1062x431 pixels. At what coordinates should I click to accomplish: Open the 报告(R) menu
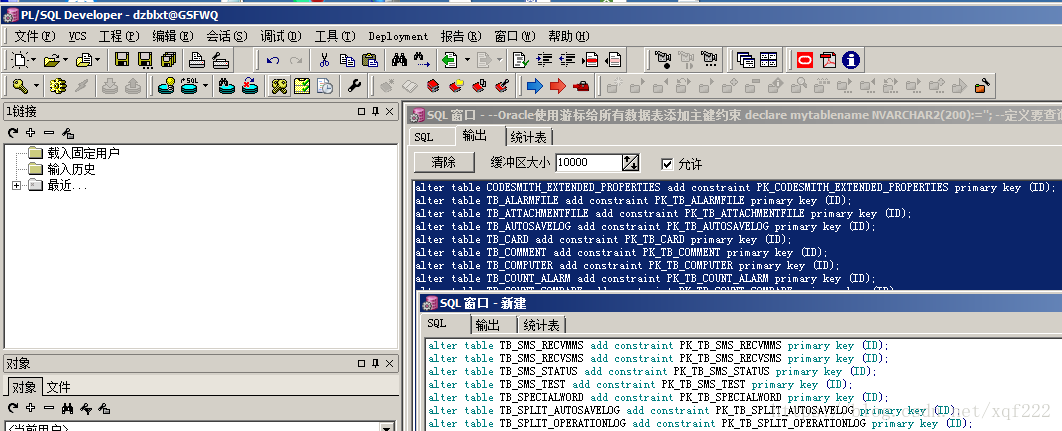(461, 37)
